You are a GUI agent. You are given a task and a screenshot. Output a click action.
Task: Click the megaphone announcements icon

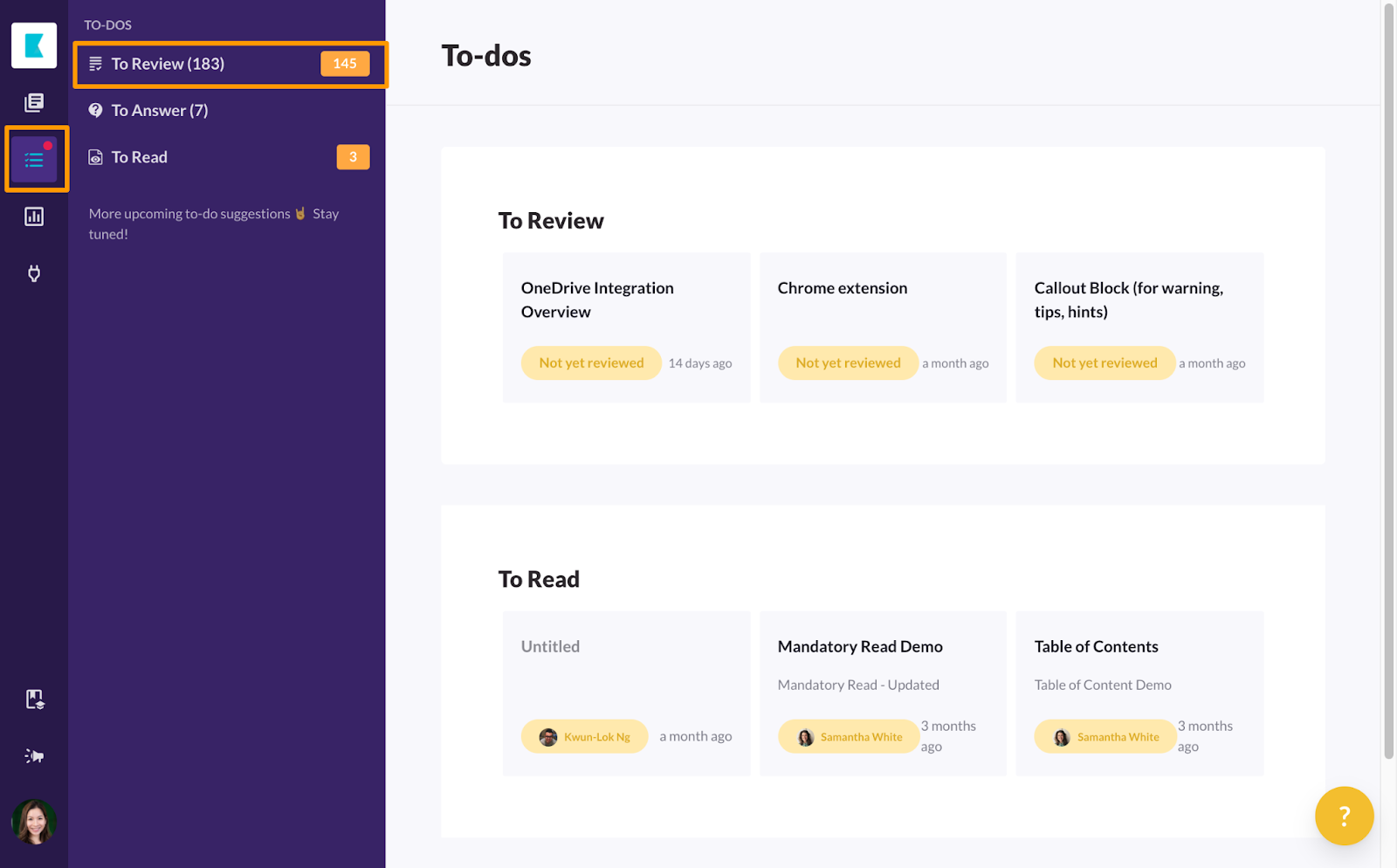tap(34, 755)
